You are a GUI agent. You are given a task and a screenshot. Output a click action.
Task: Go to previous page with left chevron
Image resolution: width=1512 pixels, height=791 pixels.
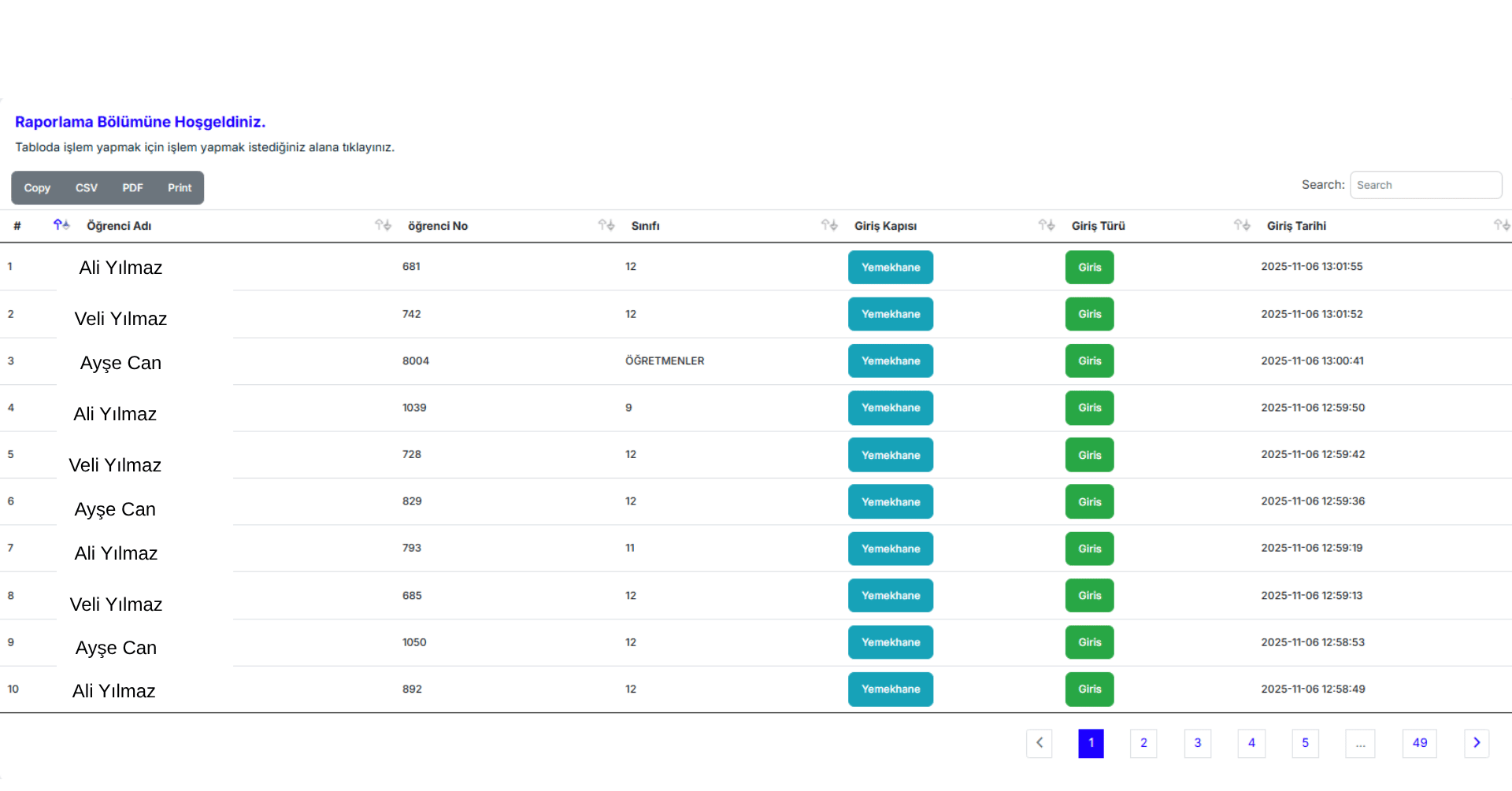1039,743
